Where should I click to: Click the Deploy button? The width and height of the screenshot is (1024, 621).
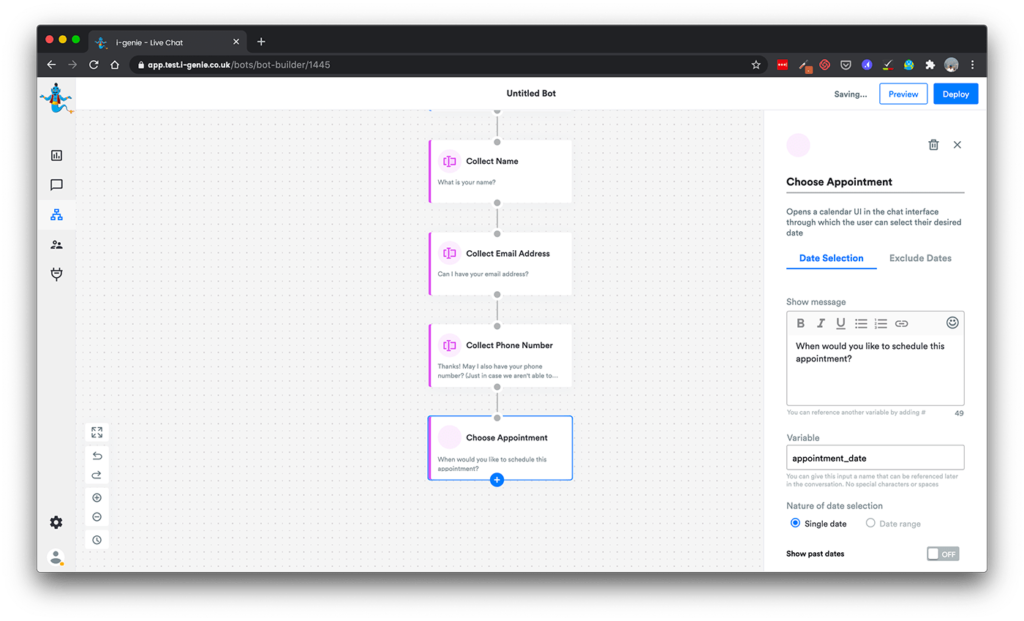(x=955, y=94)
